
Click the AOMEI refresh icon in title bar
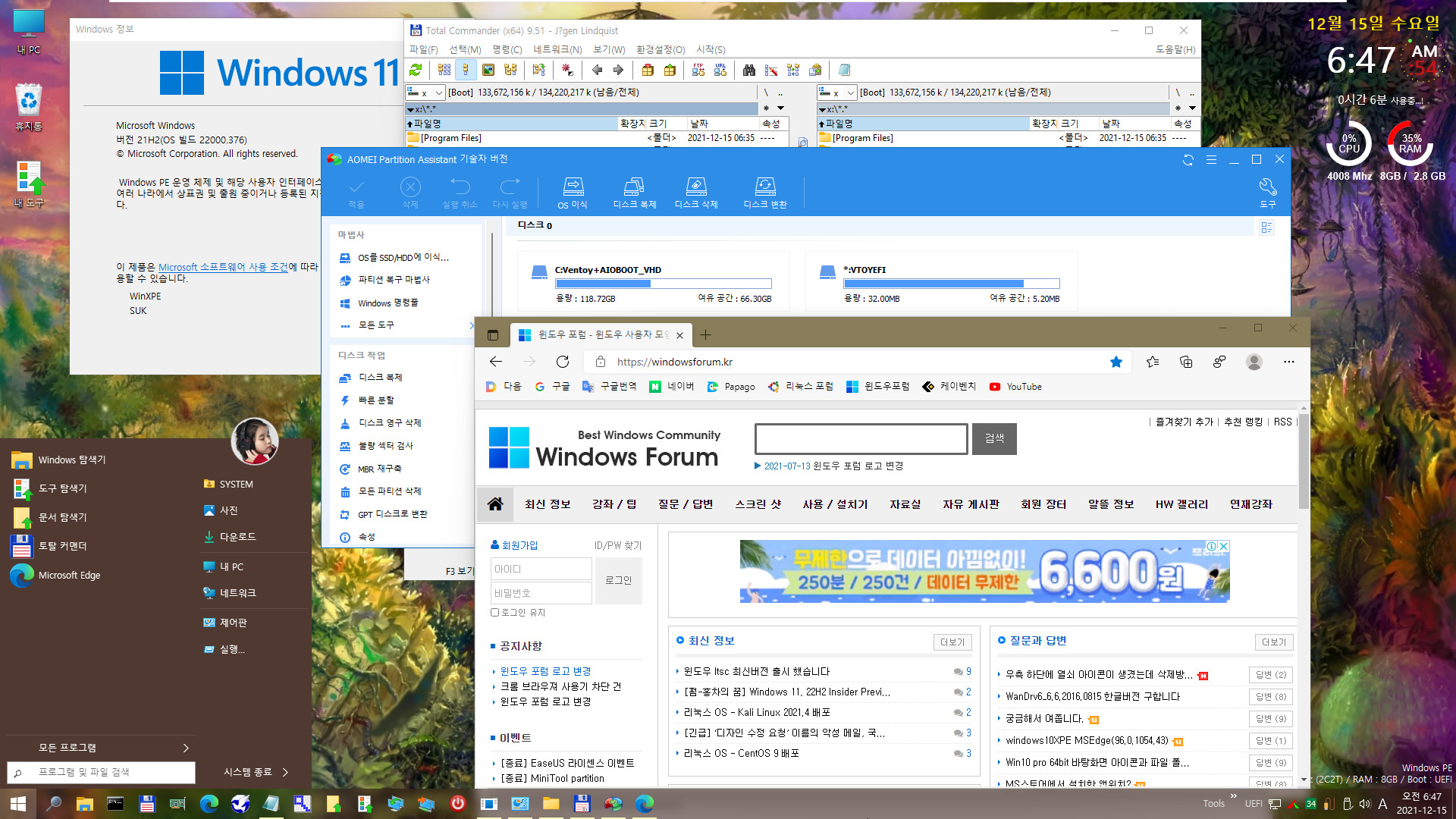coord(1188,159)
